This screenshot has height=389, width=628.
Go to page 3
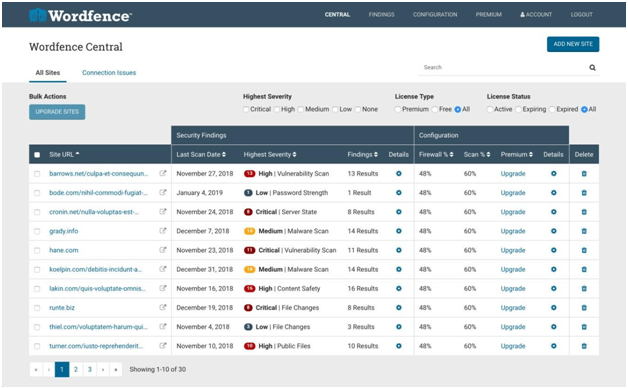point(90,369)
